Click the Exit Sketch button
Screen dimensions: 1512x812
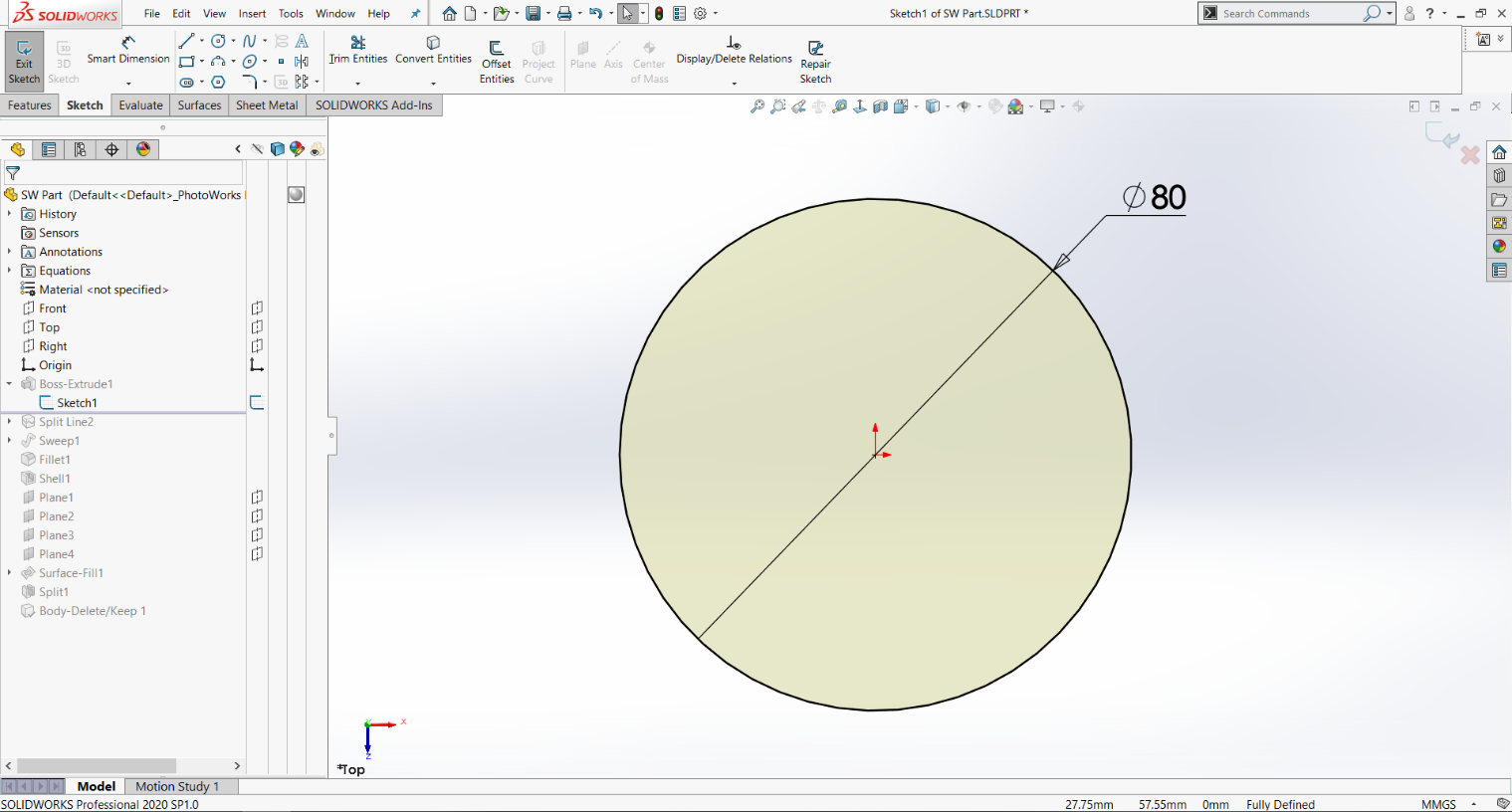(24, 58)
